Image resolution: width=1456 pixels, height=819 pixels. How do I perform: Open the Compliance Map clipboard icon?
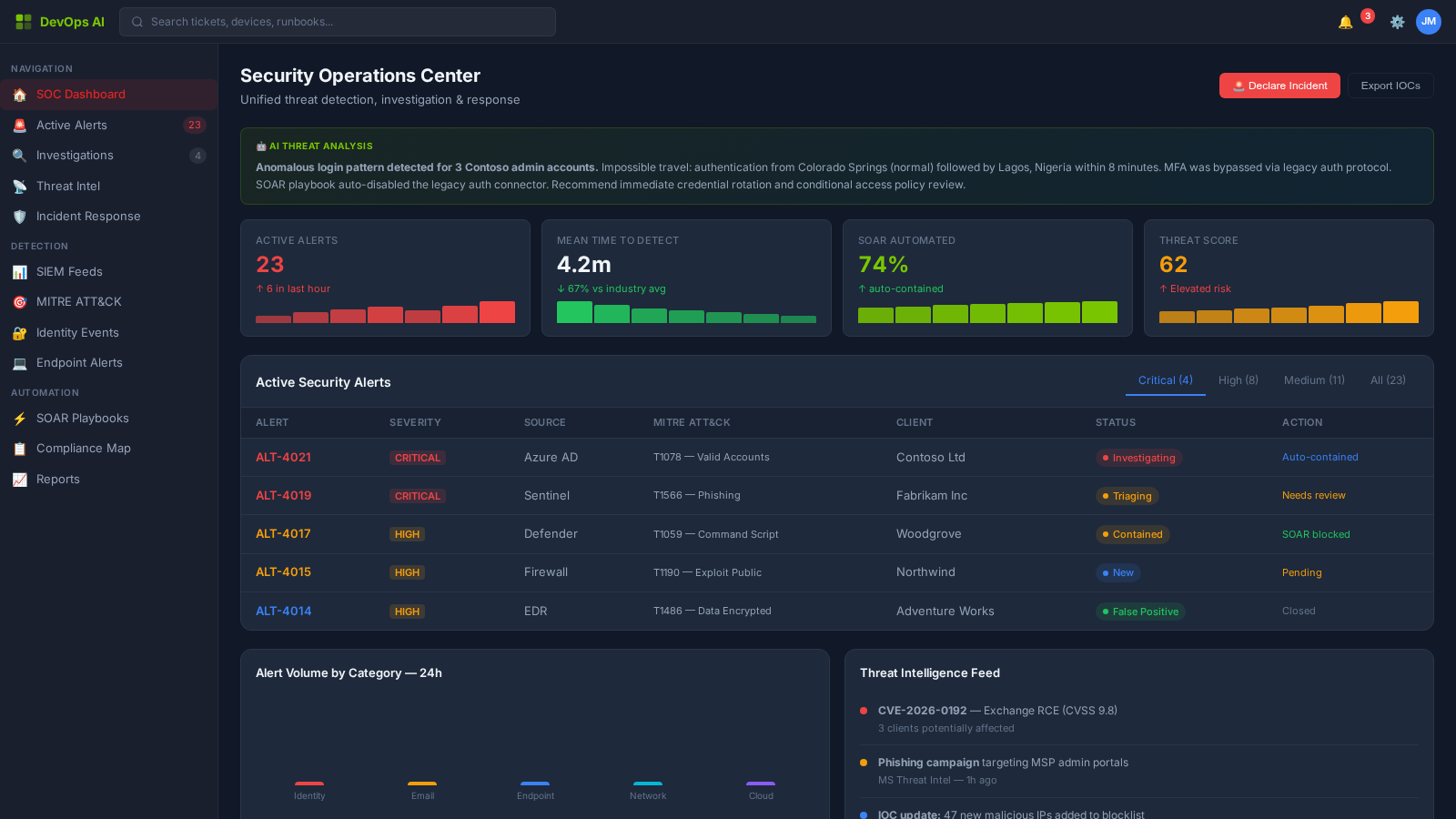point(19,448)
